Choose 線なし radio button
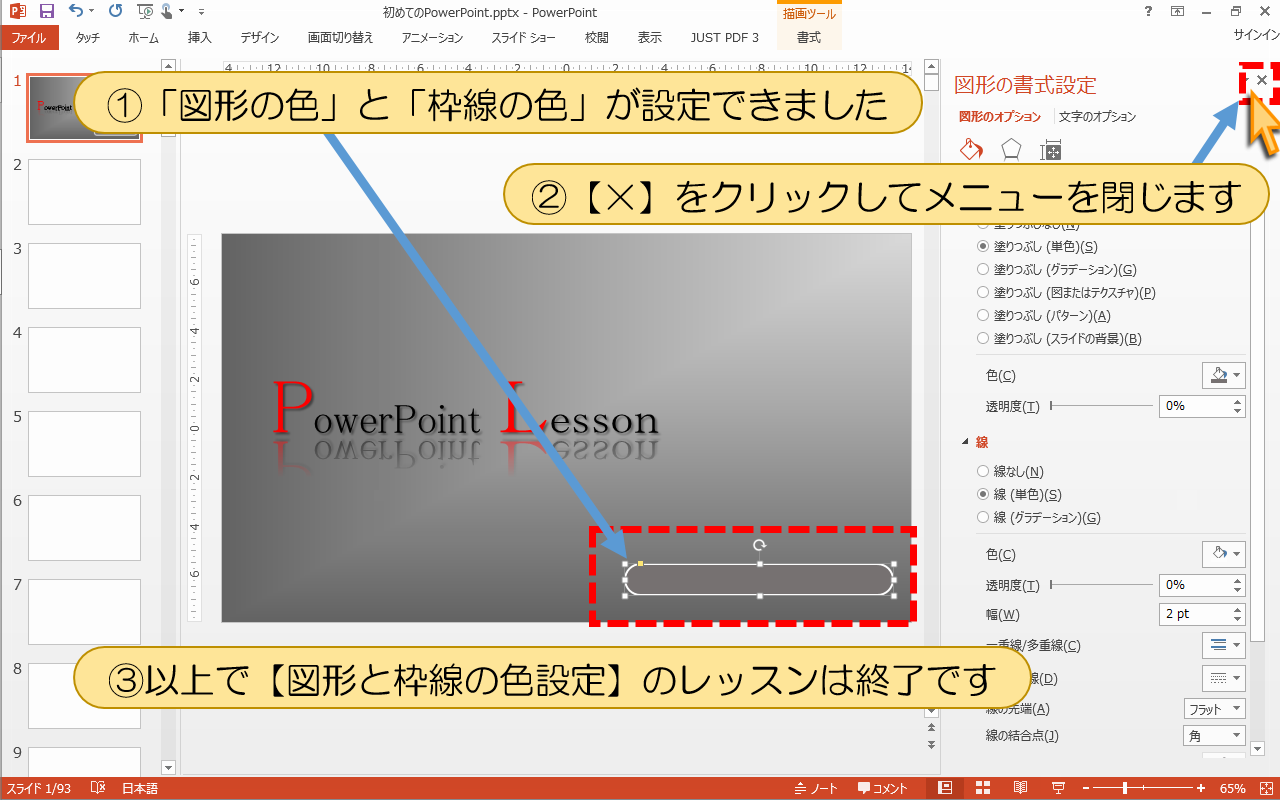This screenshot has width=1280, height=800. [x=983, y=471]
